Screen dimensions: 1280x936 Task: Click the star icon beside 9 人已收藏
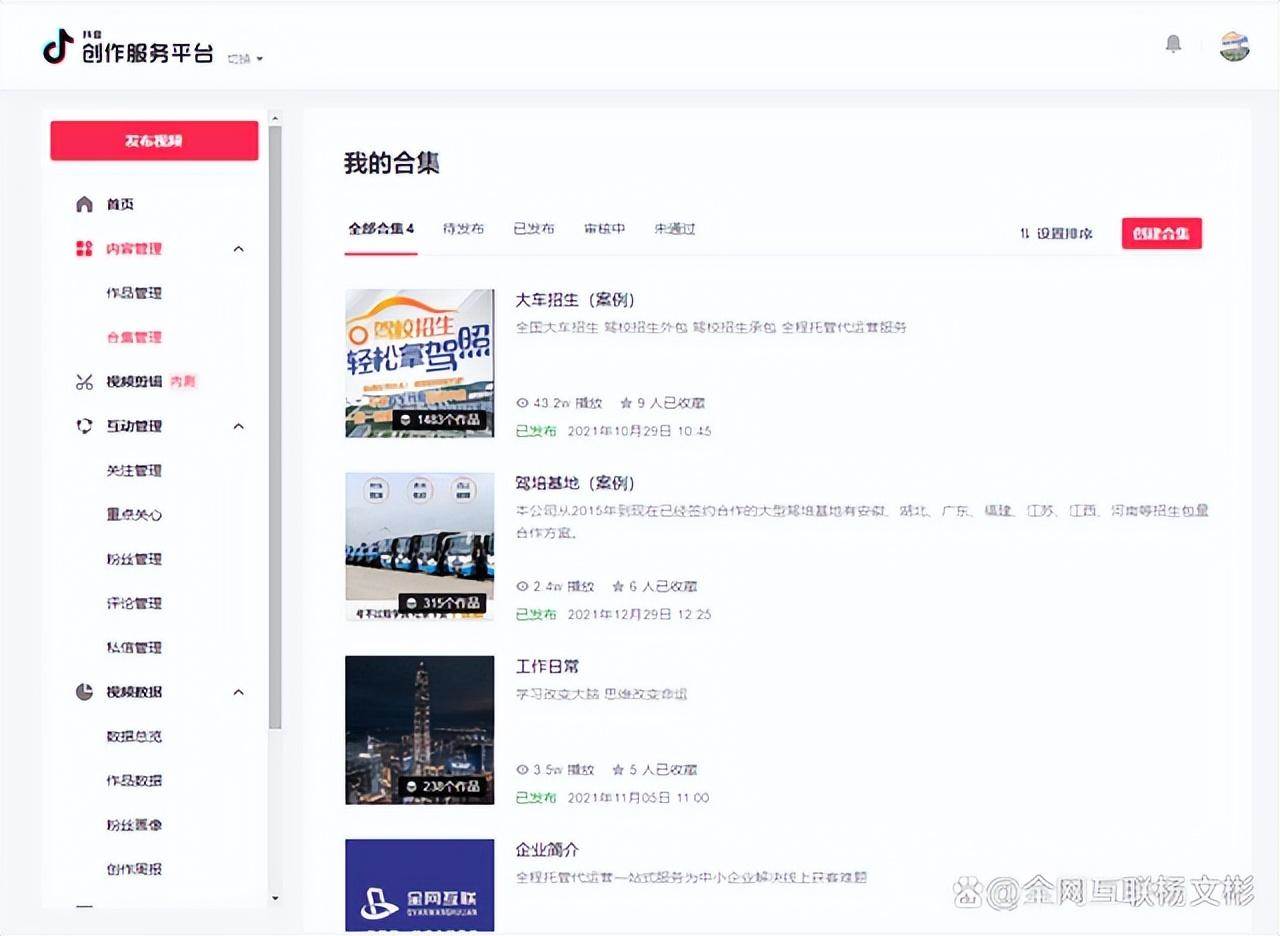point(626,403)
